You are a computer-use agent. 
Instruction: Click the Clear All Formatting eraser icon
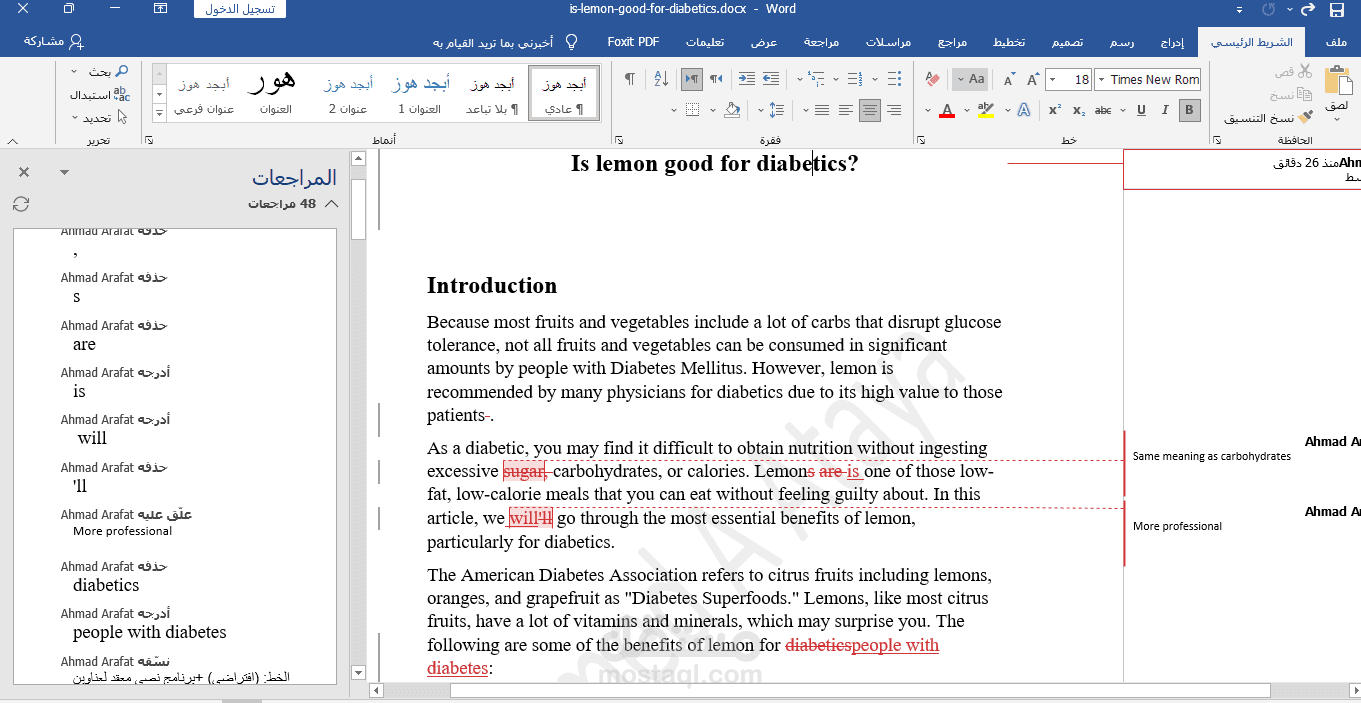click(x=932, y=79)
